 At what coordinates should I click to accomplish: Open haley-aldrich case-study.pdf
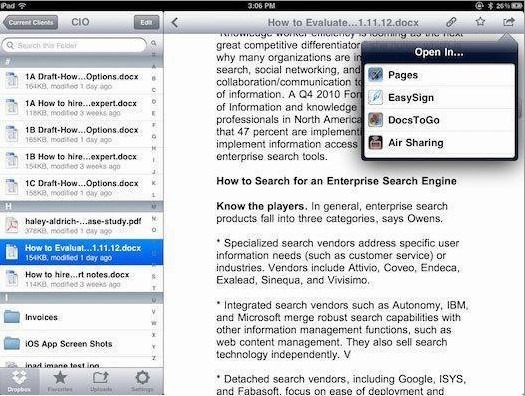[x=75, y=226]
